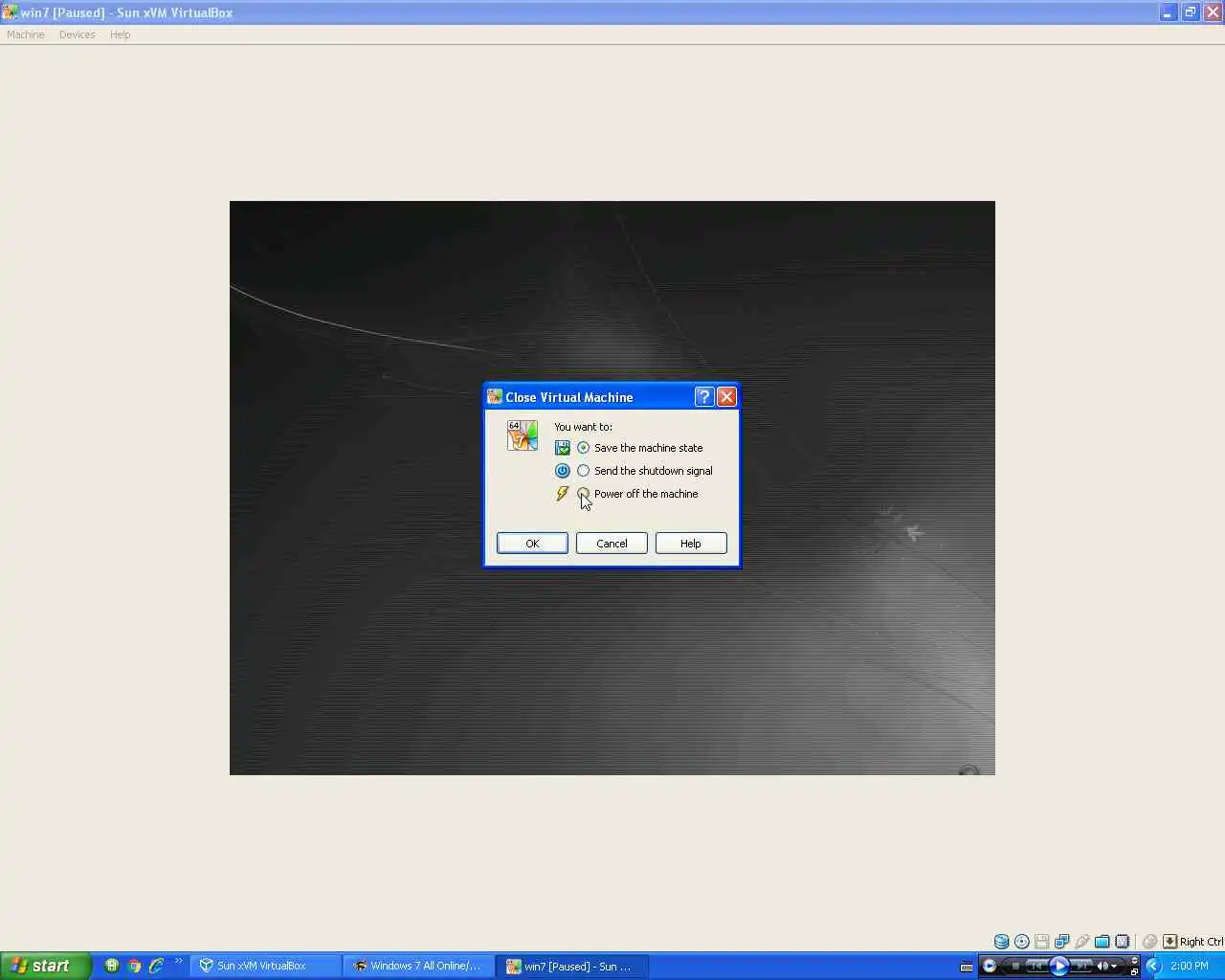Screen dimensions: 1225x980
Task: Open Help from the Close Virtual Machine dialog
Action: [x=691, y=544]
